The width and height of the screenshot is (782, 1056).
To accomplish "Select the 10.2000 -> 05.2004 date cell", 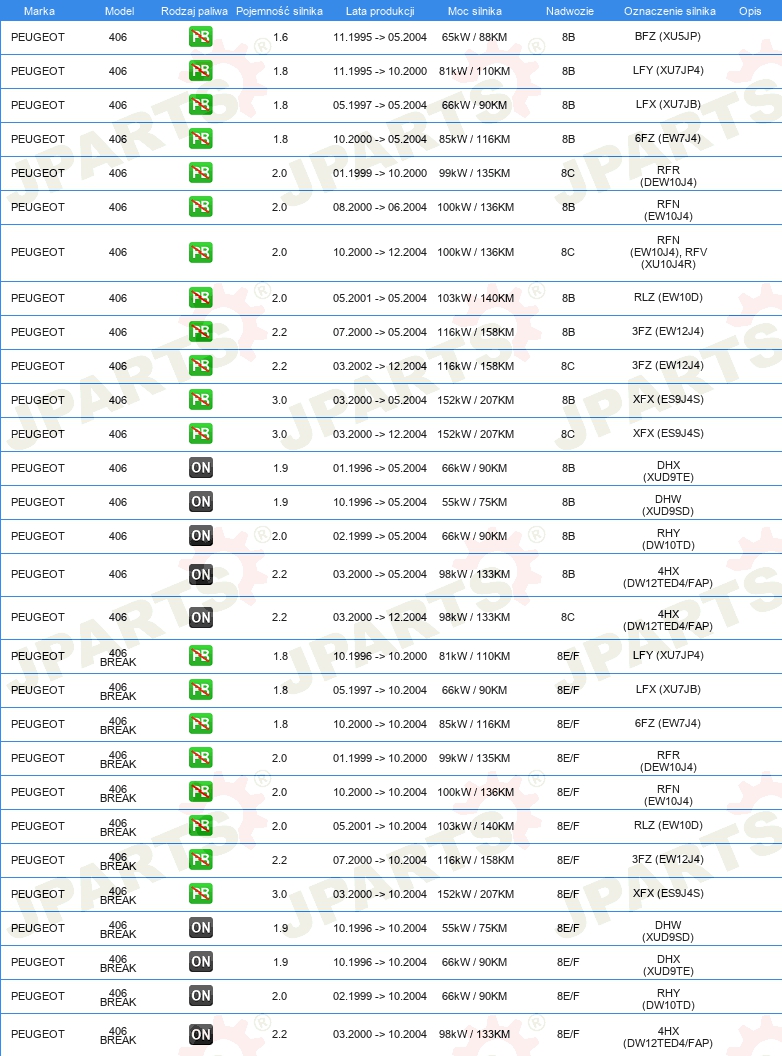I will [380, 139].
